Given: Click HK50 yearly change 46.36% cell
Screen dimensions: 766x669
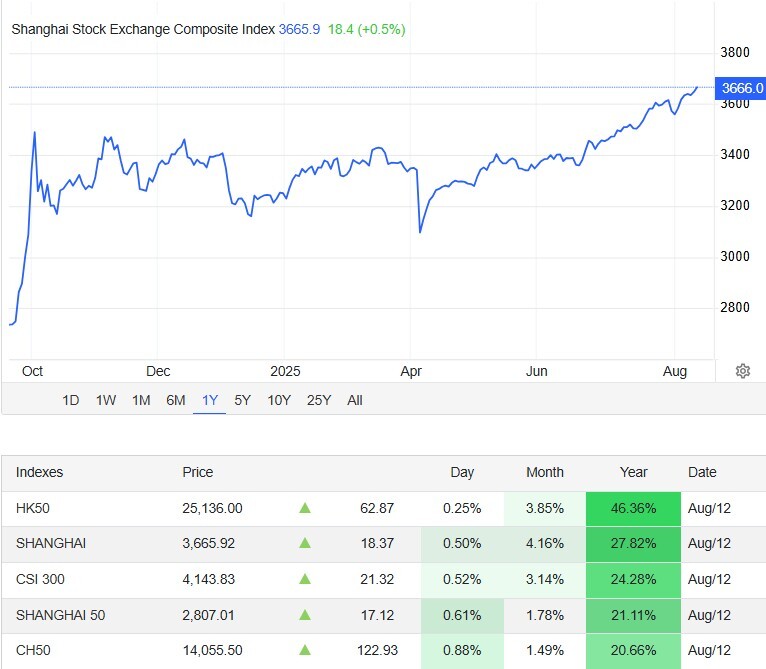Looking at the screenshot, I should coord(633,508).
